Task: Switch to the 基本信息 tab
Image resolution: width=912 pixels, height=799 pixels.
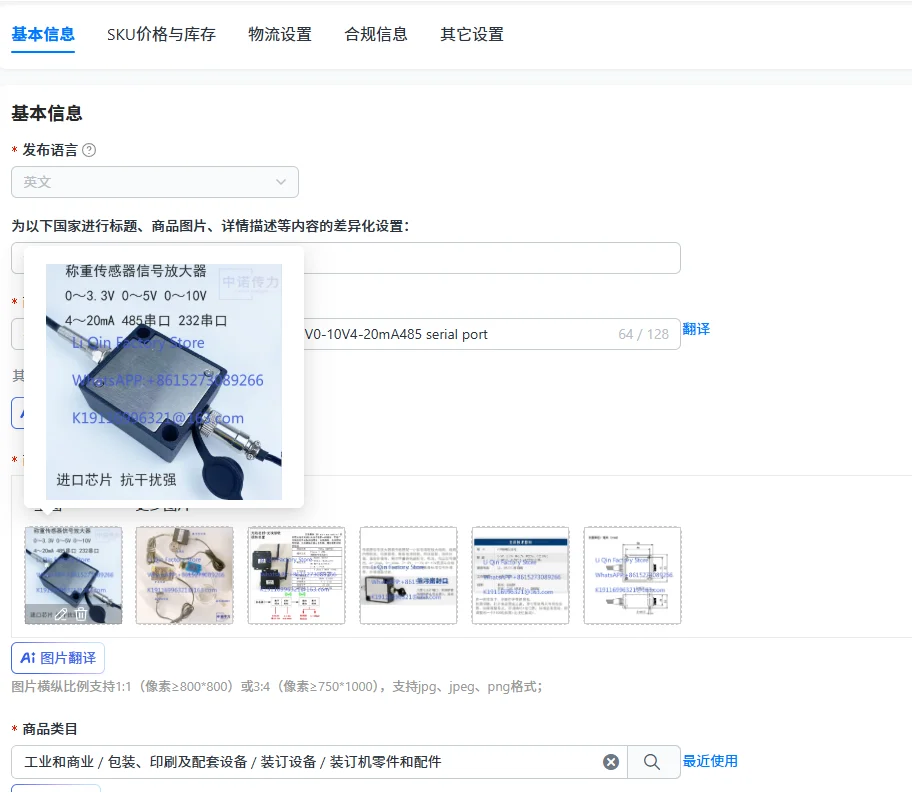Action: tap(43, 34)
